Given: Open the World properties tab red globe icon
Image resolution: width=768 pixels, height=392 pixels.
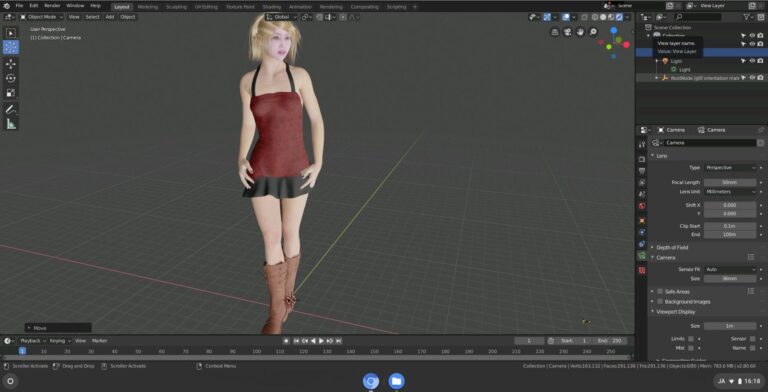Looking at the screenshot, I should [x=642, y=206].
